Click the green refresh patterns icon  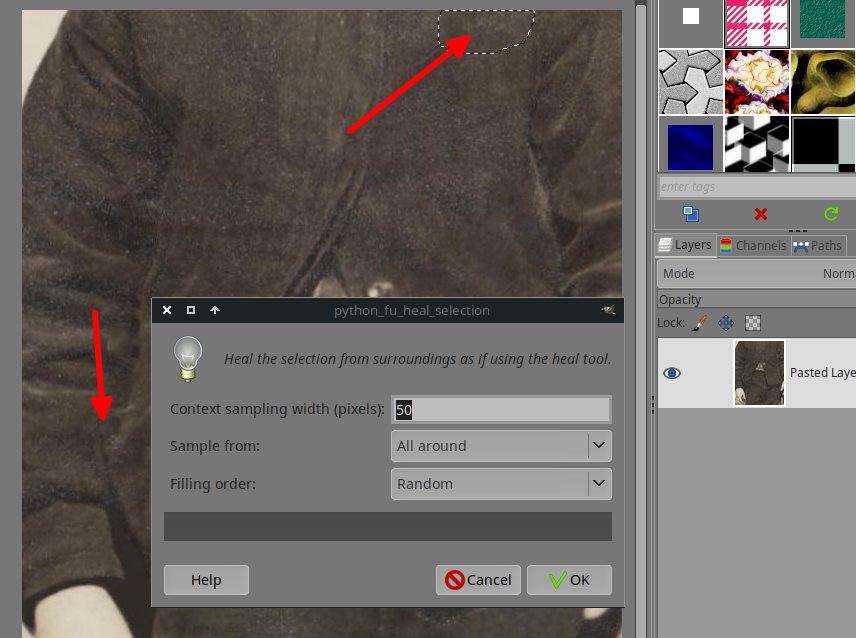831,214
